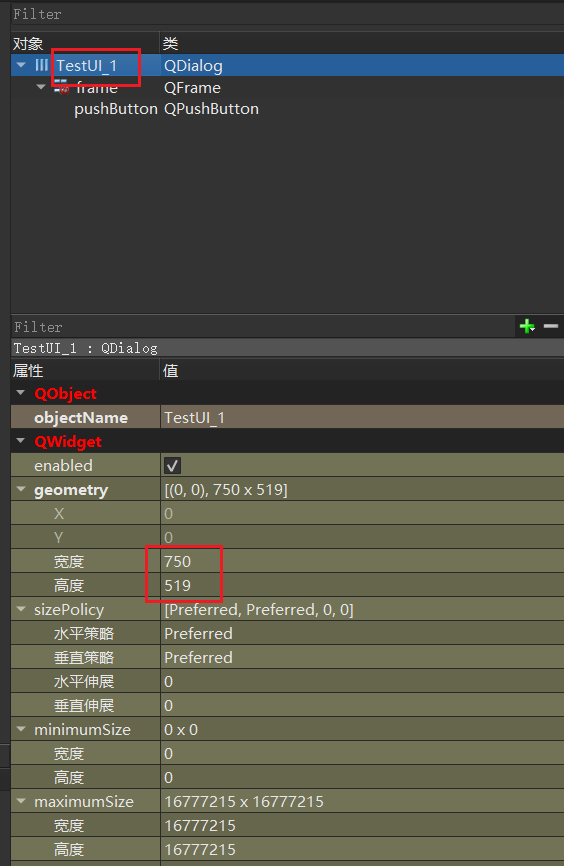Viewport: 564px width, 866px height.
Task: Collapse the minimumSize property group
Action: 21,729
